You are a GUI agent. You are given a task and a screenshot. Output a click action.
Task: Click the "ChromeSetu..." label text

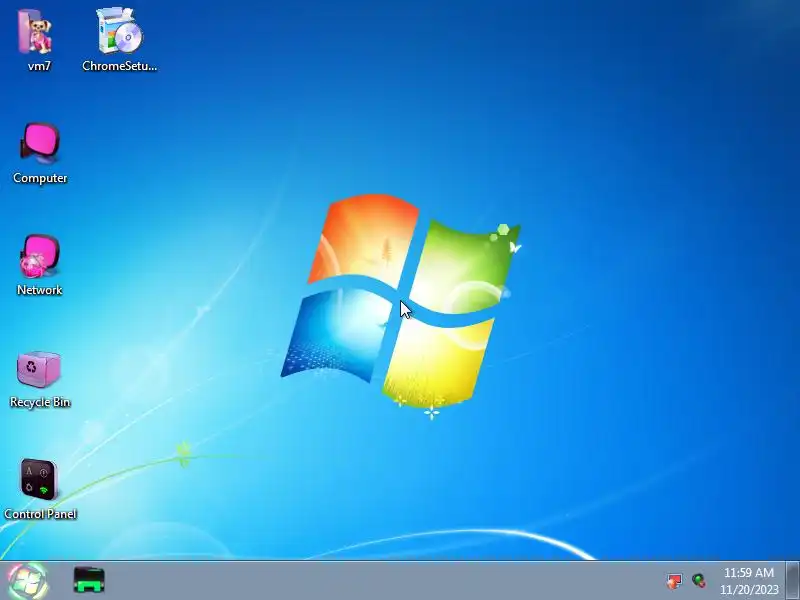coord(120,66)
